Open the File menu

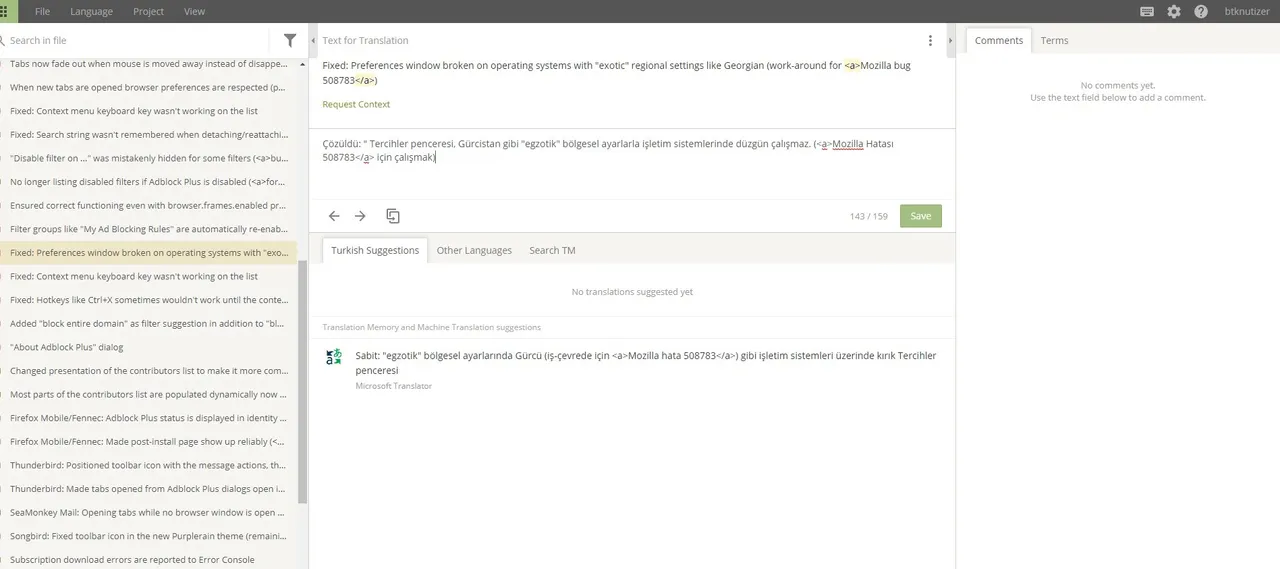pos(43,11)
